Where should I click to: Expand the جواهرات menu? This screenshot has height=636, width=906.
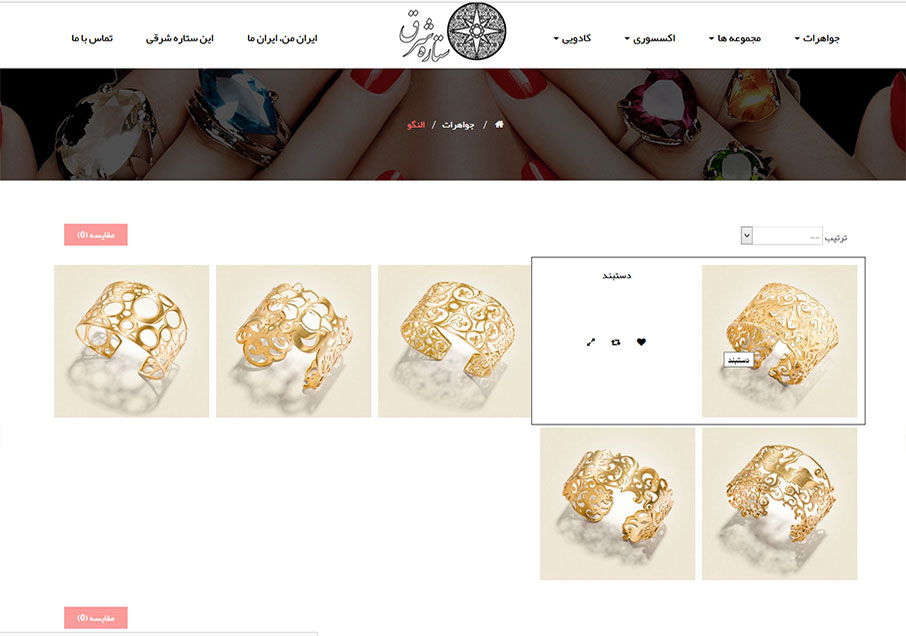[x=817, y=38]
